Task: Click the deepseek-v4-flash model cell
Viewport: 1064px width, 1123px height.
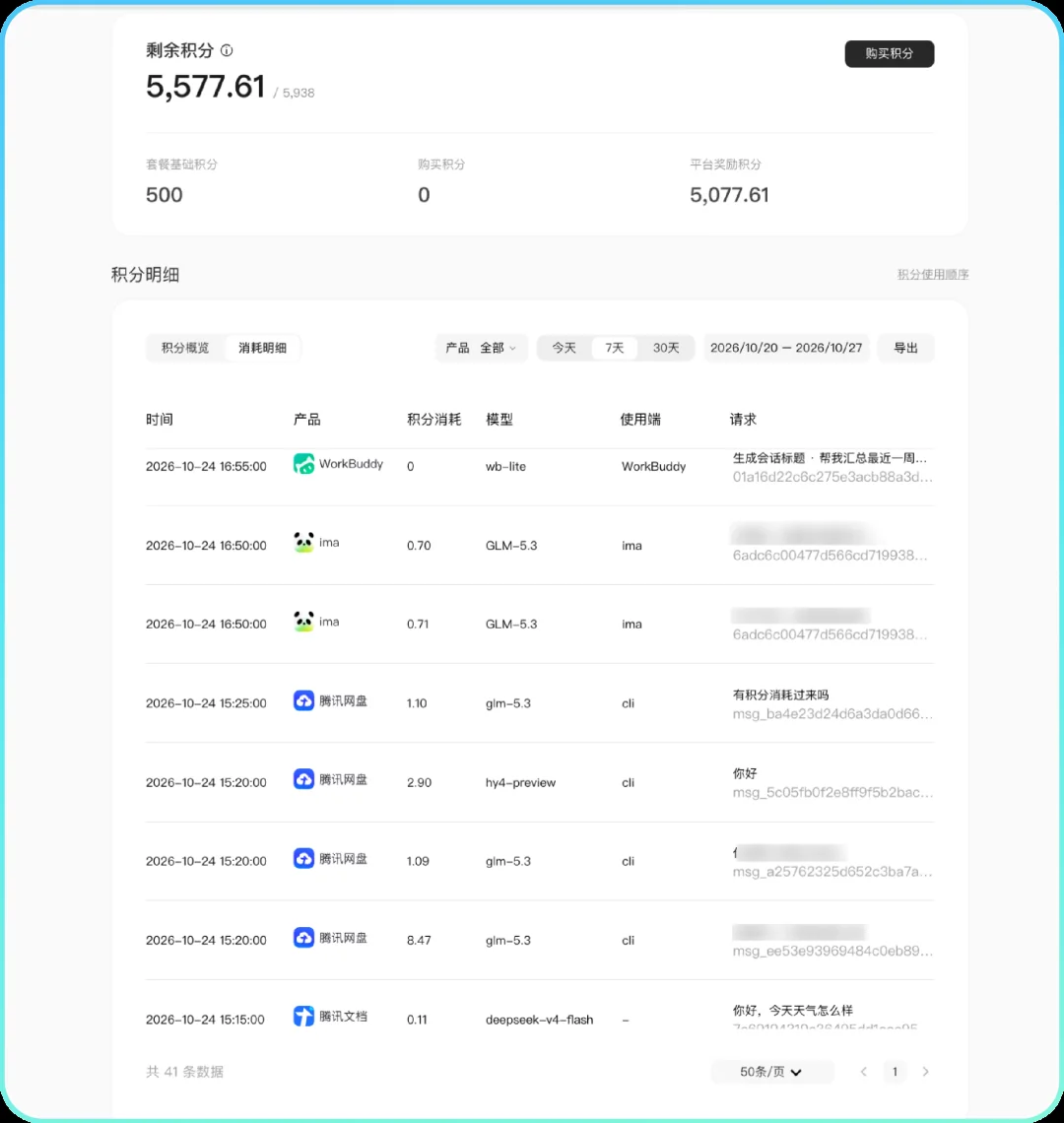Action: (x=540, y=1020)
